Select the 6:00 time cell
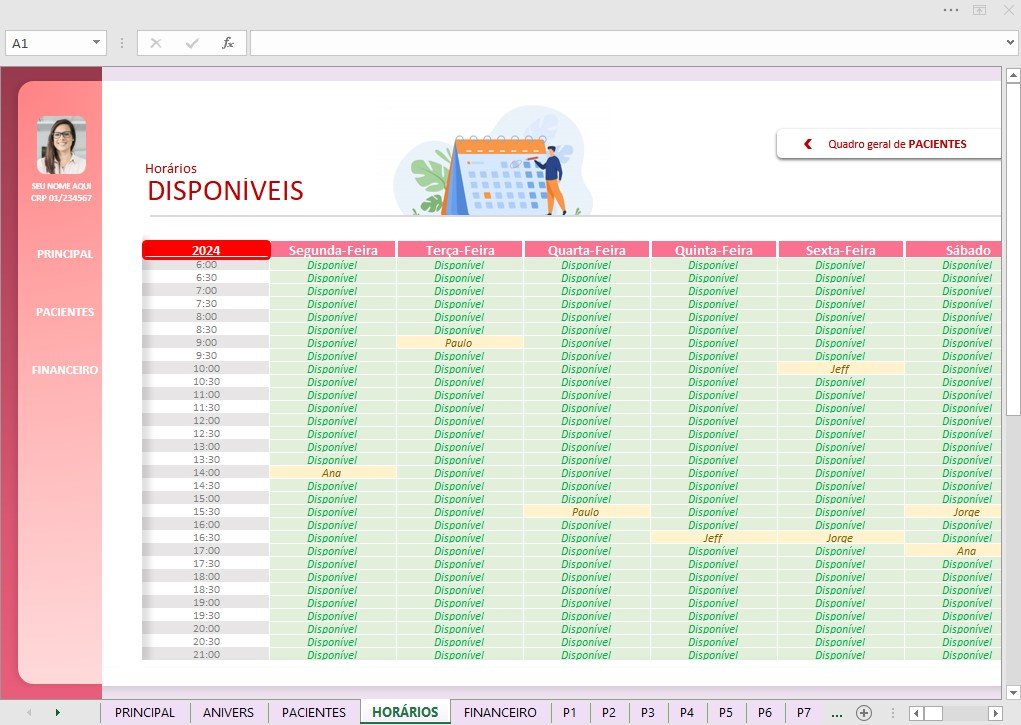1021x725 pixels. (x=206, y=265)
